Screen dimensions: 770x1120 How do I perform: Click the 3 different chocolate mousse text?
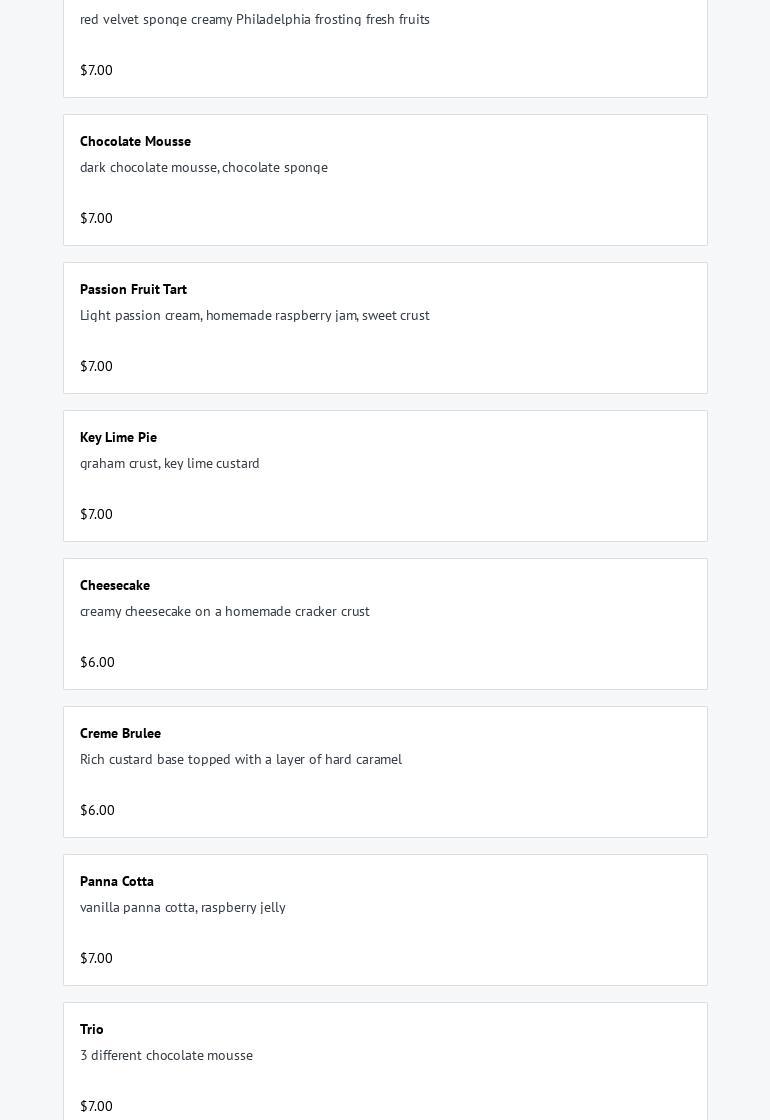point(166,1055)
